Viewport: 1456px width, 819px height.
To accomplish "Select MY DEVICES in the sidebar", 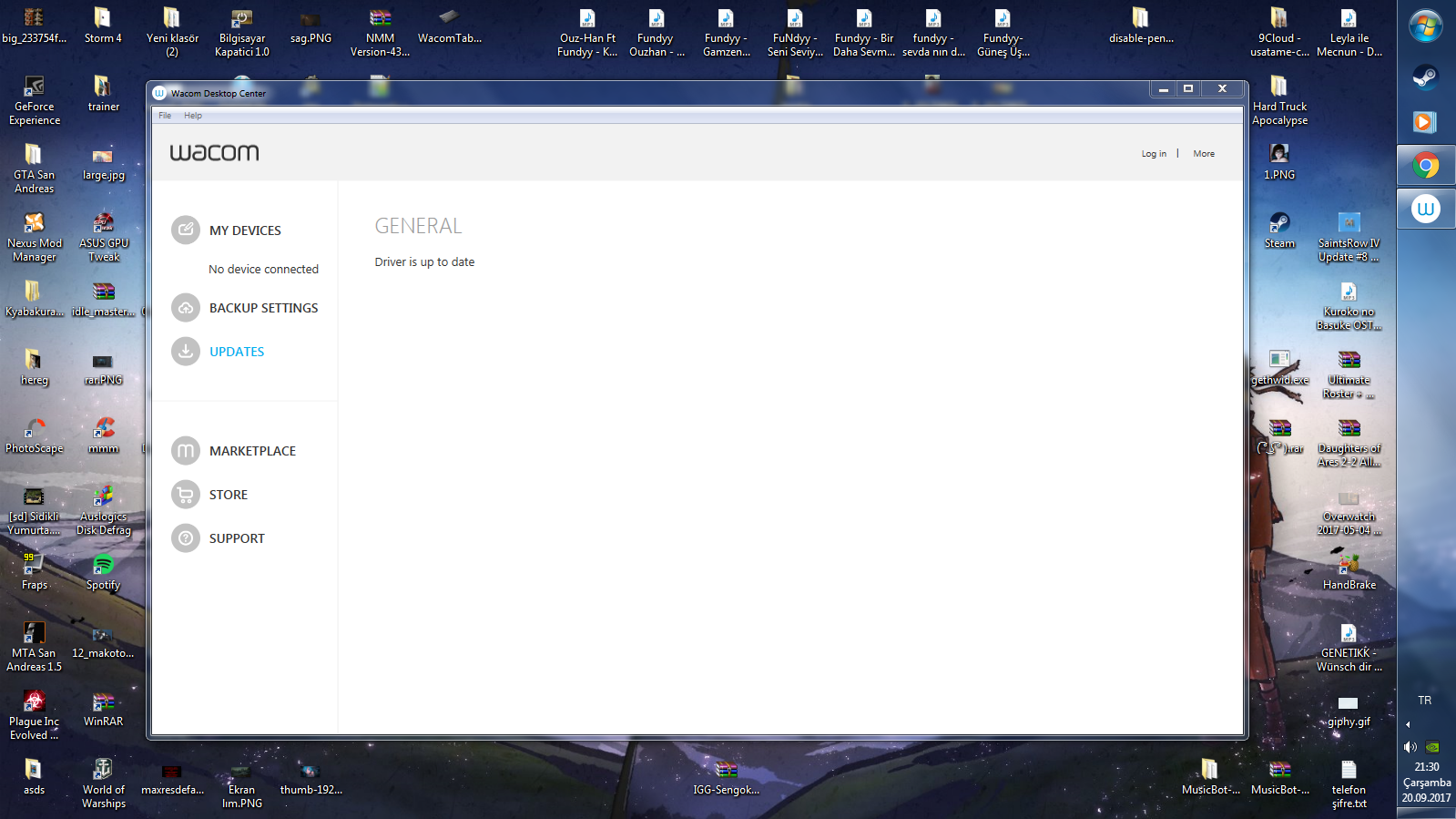I will click(245, 230).
